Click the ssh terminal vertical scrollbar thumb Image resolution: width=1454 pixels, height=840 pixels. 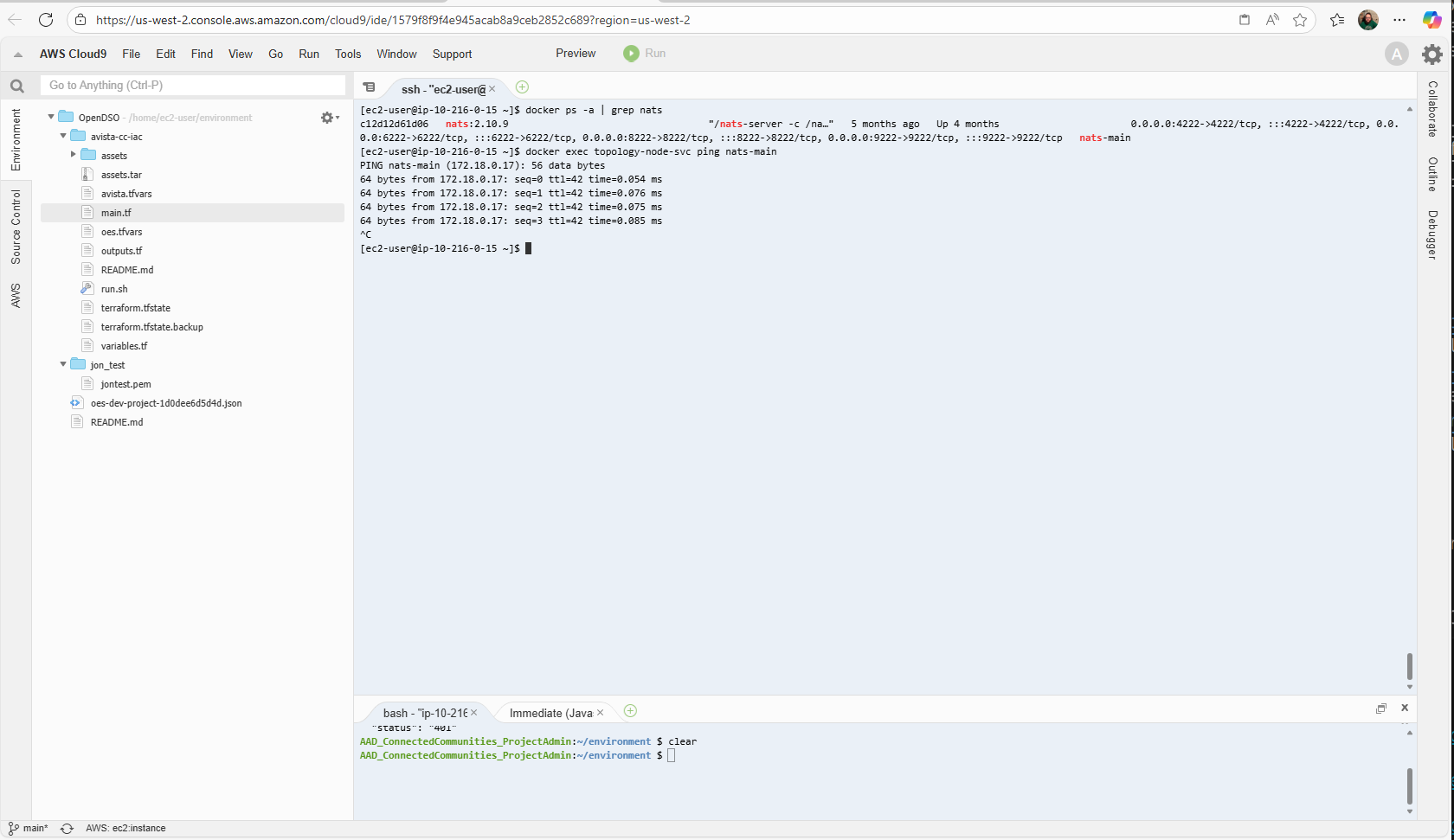(1410, 666)
